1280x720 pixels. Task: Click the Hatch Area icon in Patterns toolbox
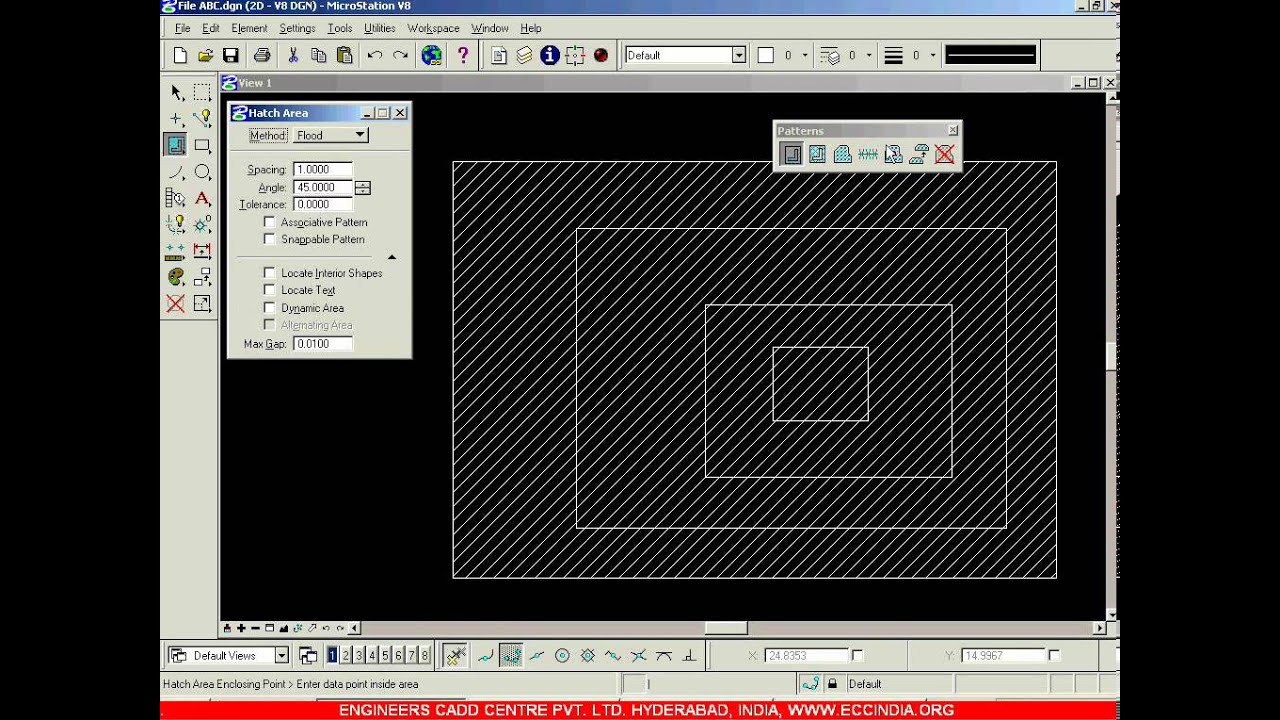pos(791,154)
